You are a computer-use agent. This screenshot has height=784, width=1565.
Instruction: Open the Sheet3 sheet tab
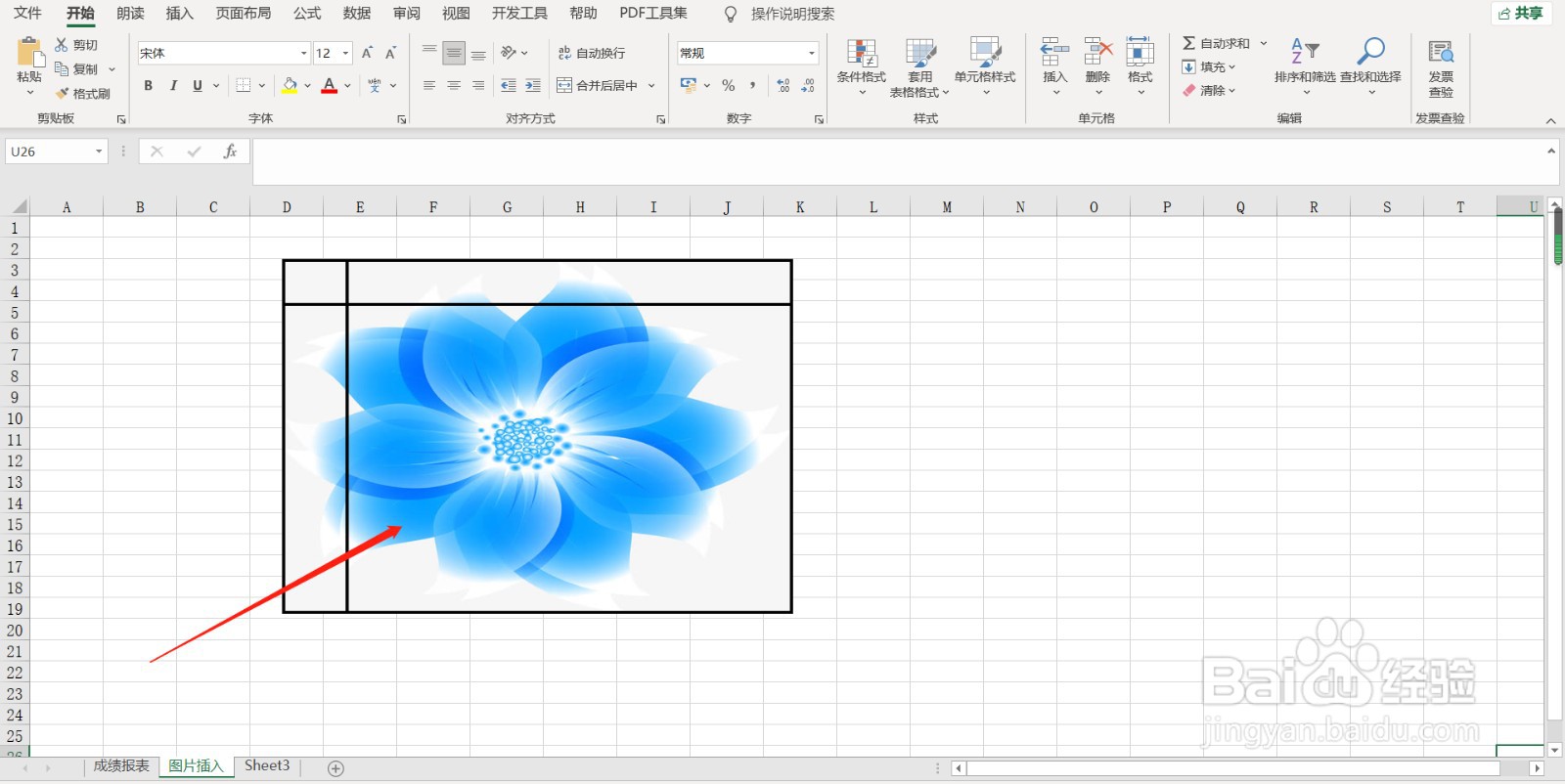[x=267, y=766]
